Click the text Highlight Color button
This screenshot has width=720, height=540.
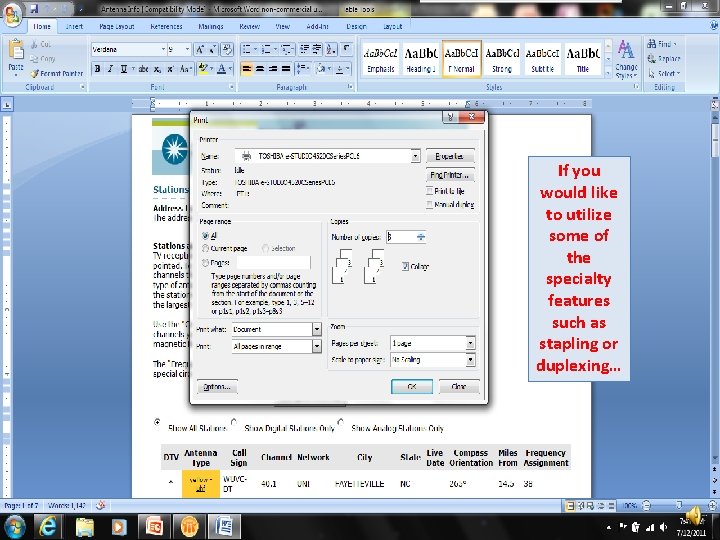(202, 69)
